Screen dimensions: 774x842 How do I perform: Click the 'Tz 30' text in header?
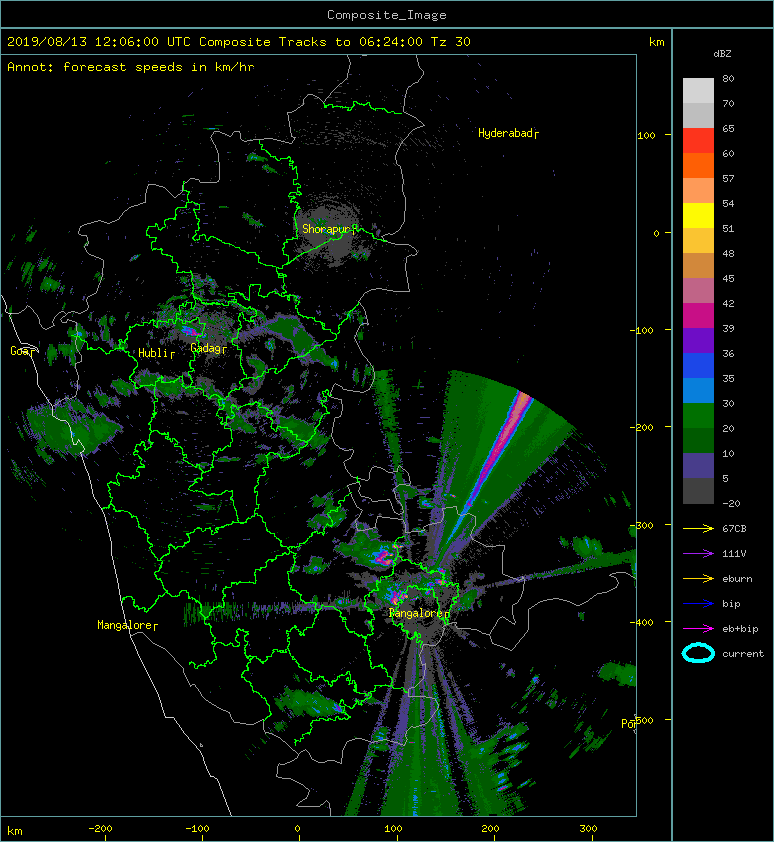point(451,42)
